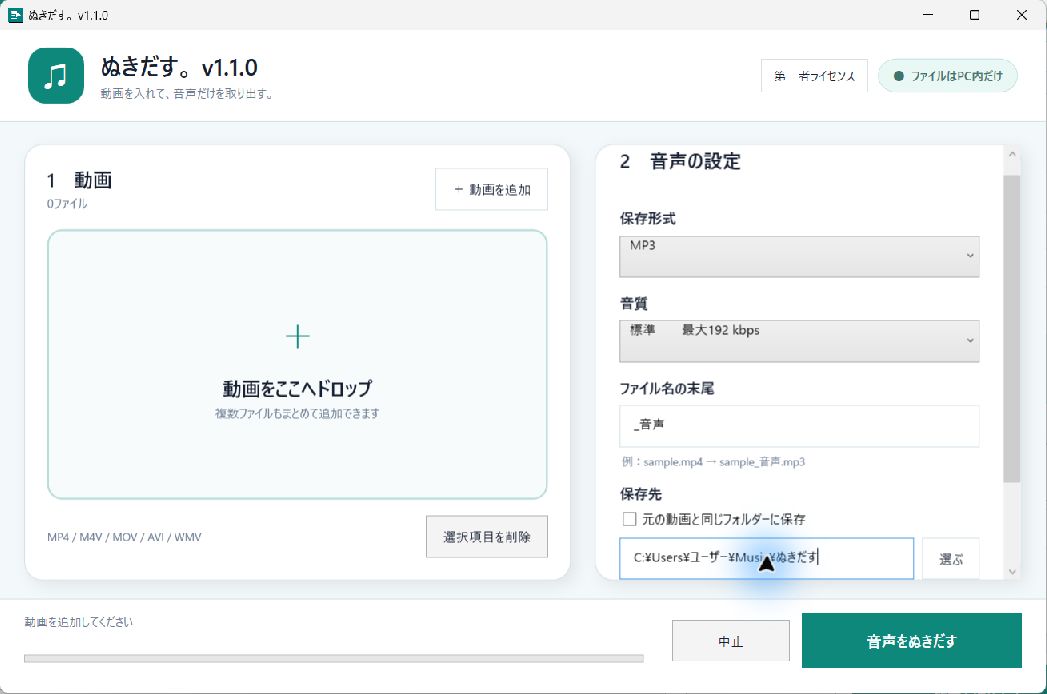Click the small app icon in title bar
Viewport: 1047px width, 694px height.
[15, 15]
